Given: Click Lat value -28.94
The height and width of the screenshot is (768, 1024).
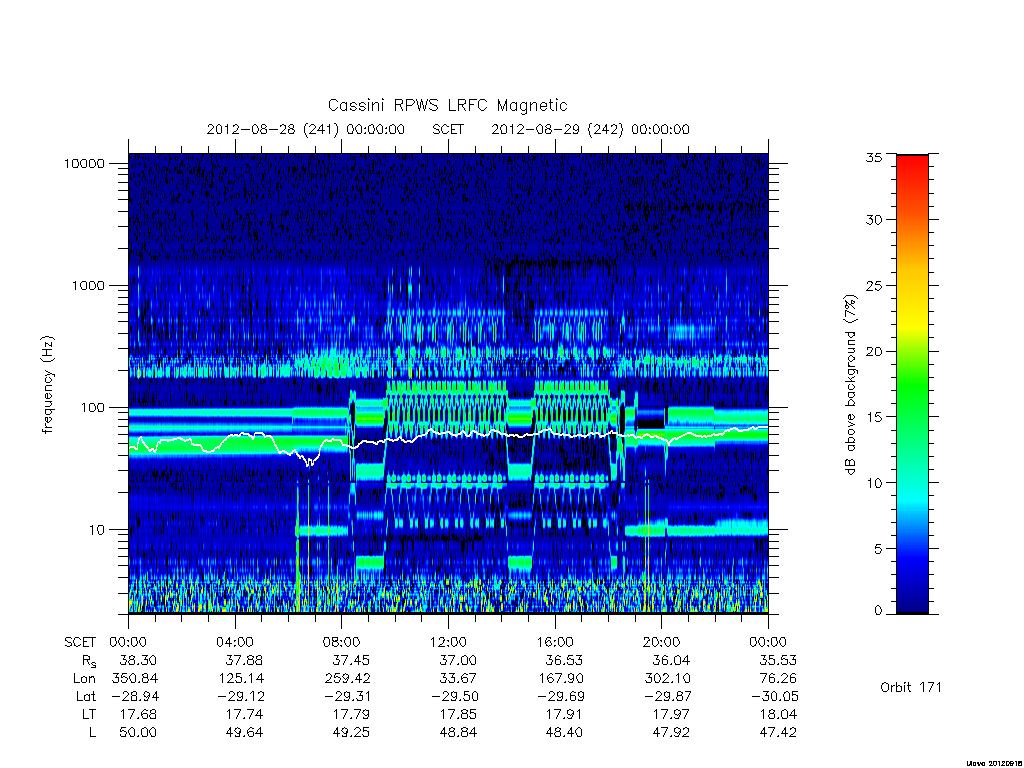Looking at the screenshot, I should tap(135, 697).
